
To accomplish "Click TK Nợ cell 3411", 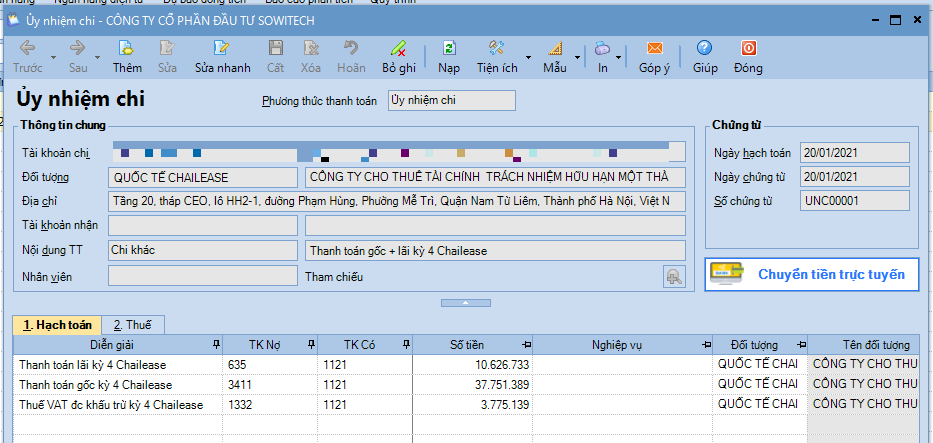I will [x=271, y=385].
